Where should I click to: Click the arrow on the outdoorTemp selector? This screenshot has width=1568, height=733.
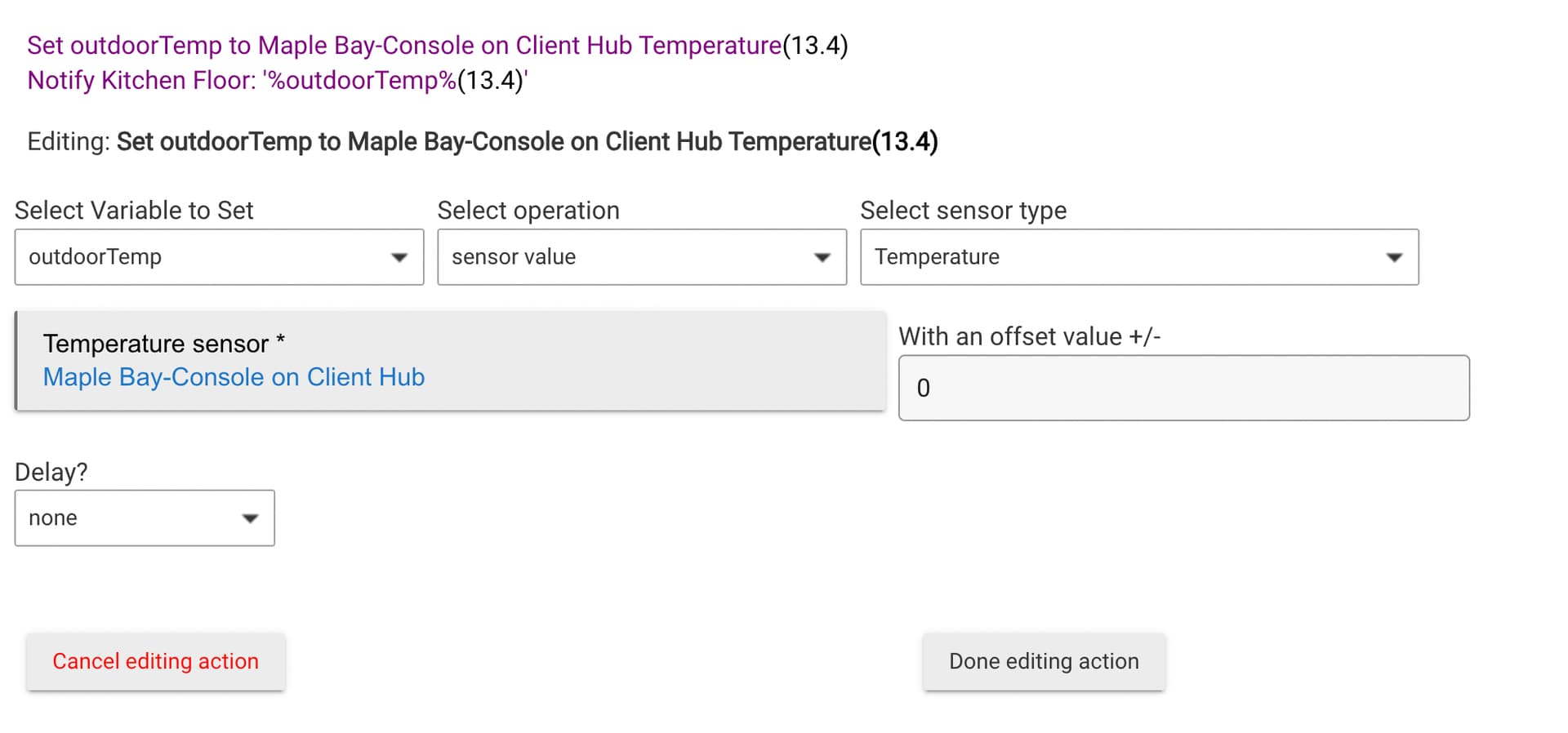[399, 258]
